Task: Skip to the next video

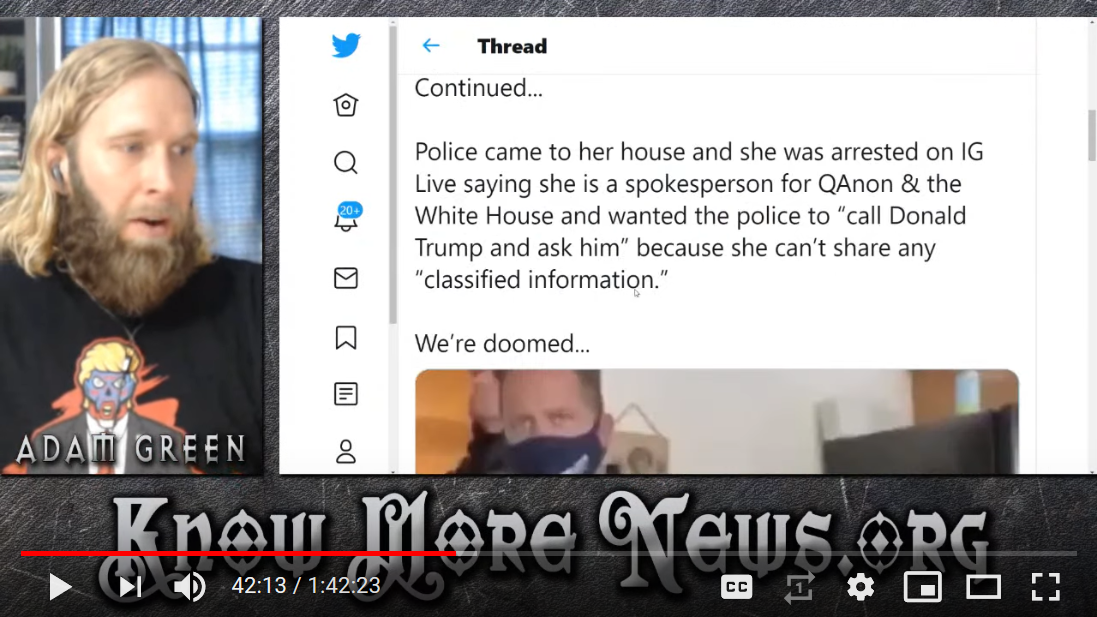Action: [x=129, y=586]
